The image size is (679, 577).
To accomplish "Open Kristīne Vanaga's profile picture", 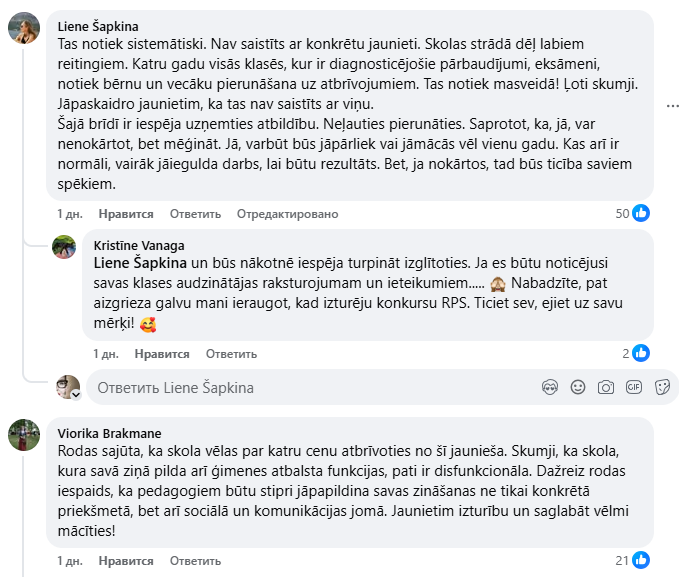I will [x=64, y=247].
